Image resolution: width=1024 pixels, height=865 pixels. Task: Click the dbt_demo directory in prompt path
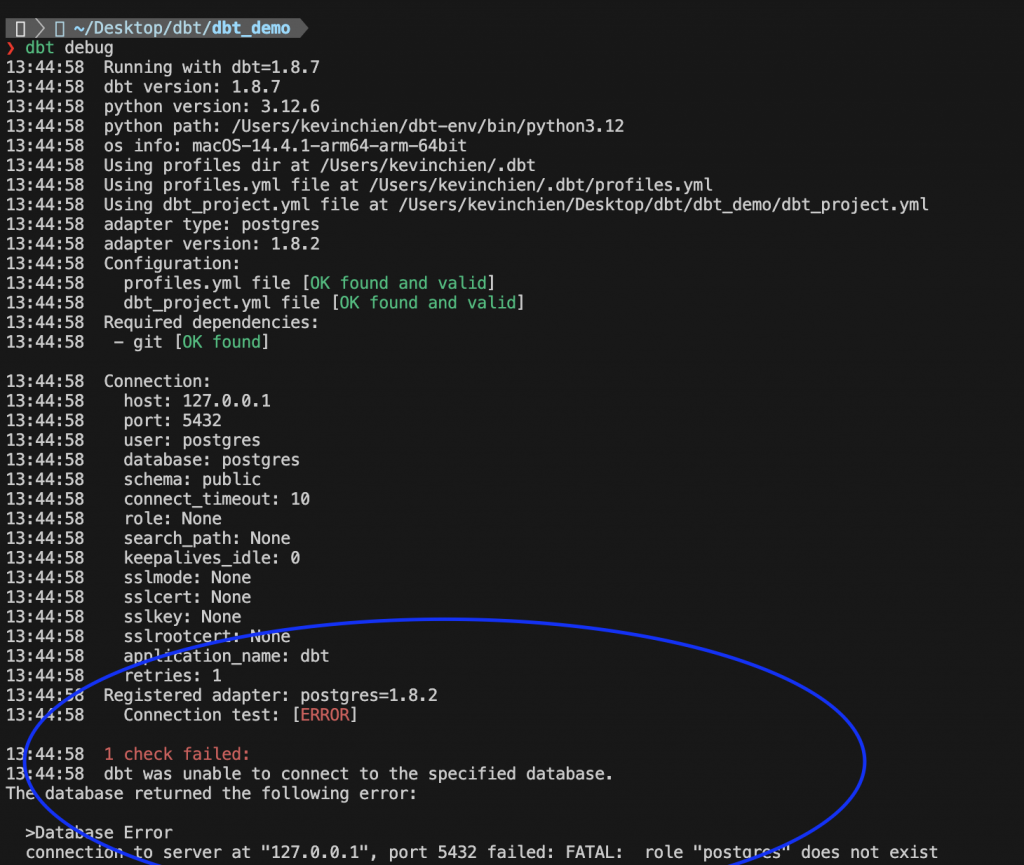(251, 28)
